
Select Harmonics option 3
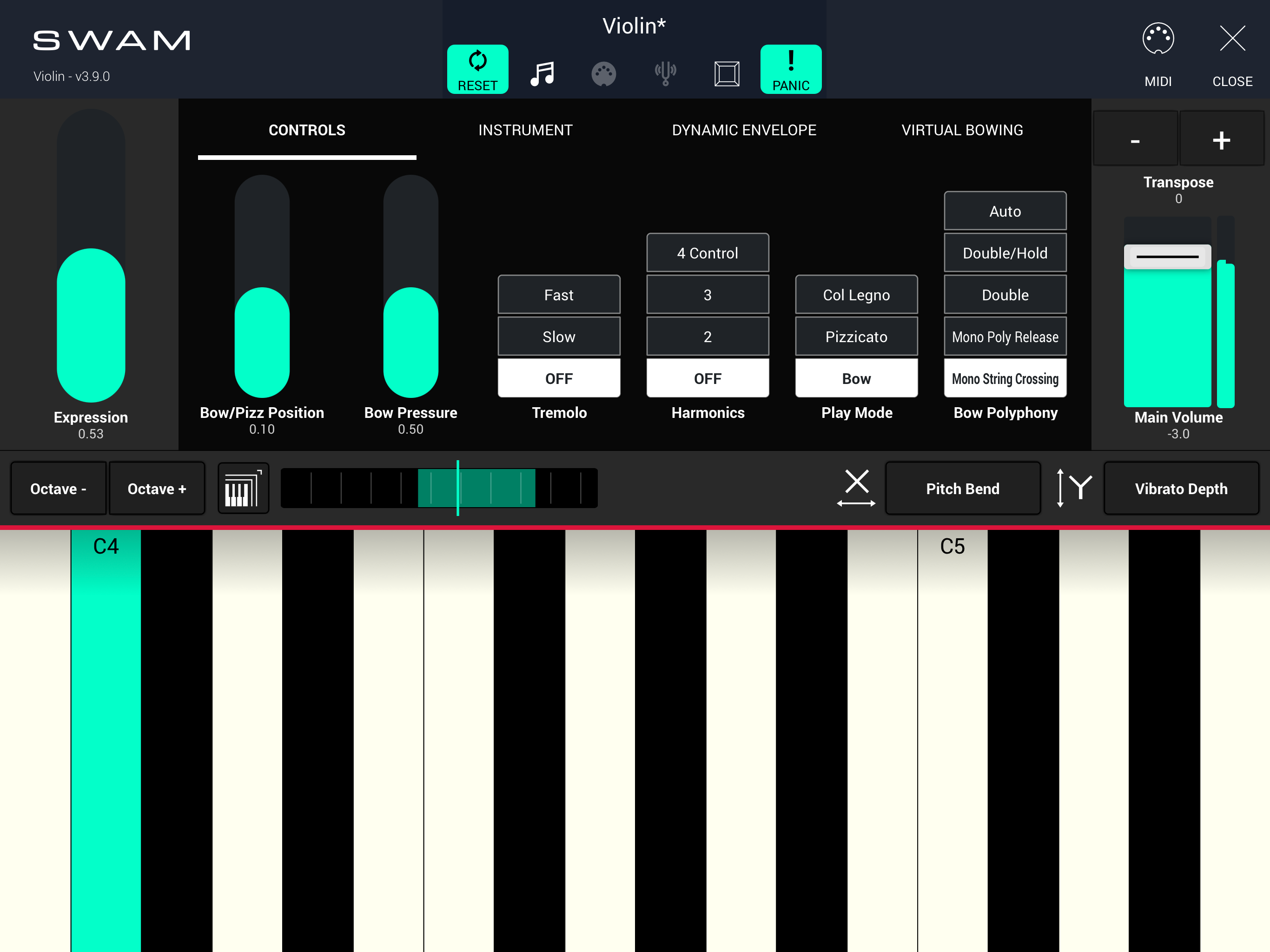pos(708,295)
